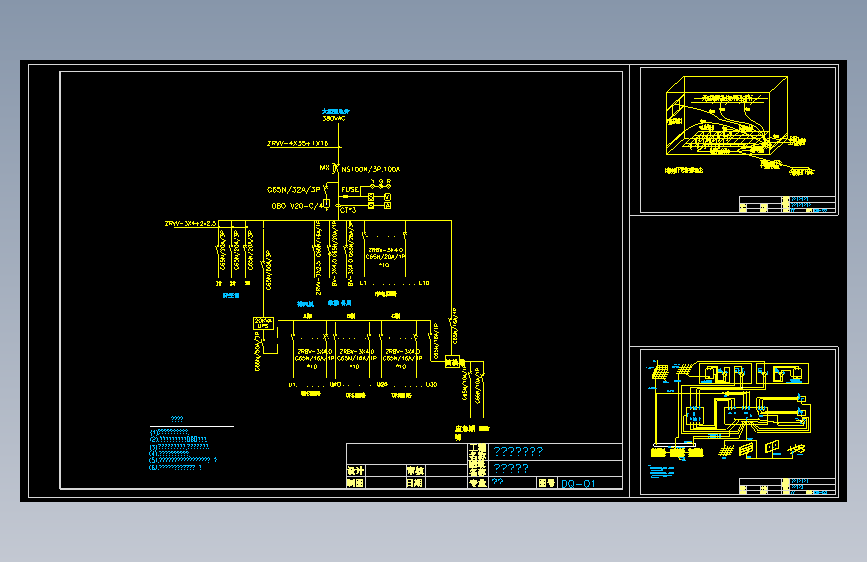
Task: Click the 图号 cell in title block
Action: (x=546, y=483)
